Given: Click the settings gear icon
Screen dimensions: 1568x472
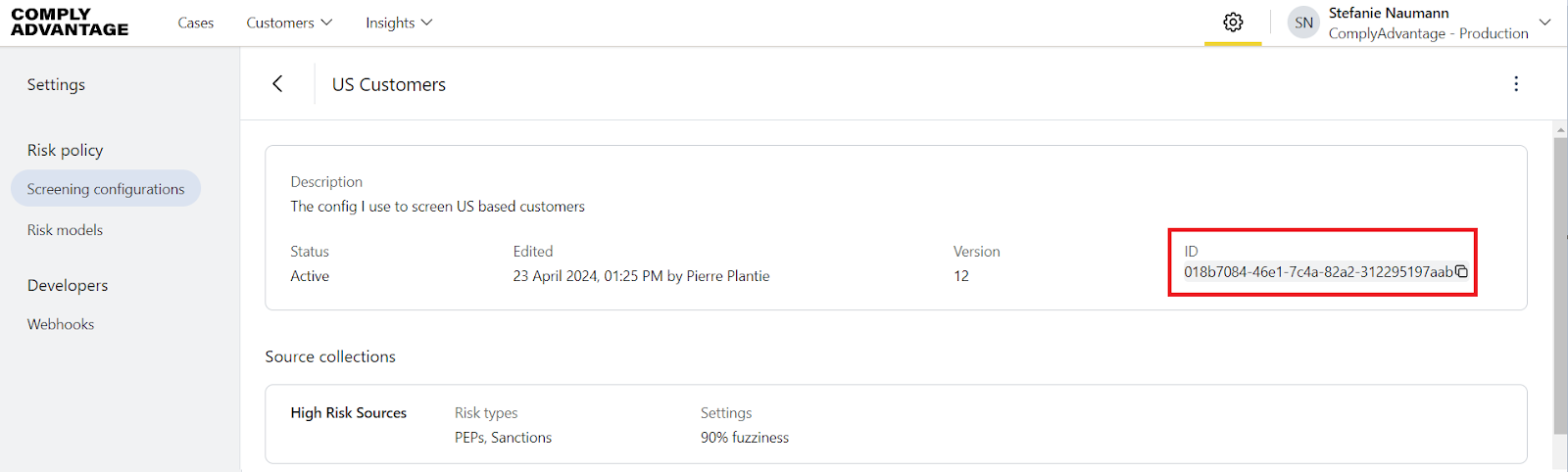Looking at the screenshot, I should [x=1233, y=23].
